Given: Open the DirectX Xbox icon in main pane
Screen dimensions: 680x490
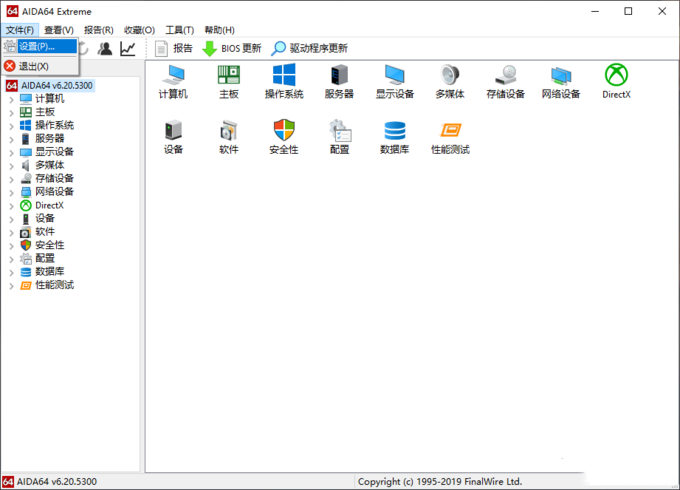Looking at the screenshot, I should [616, 82].
